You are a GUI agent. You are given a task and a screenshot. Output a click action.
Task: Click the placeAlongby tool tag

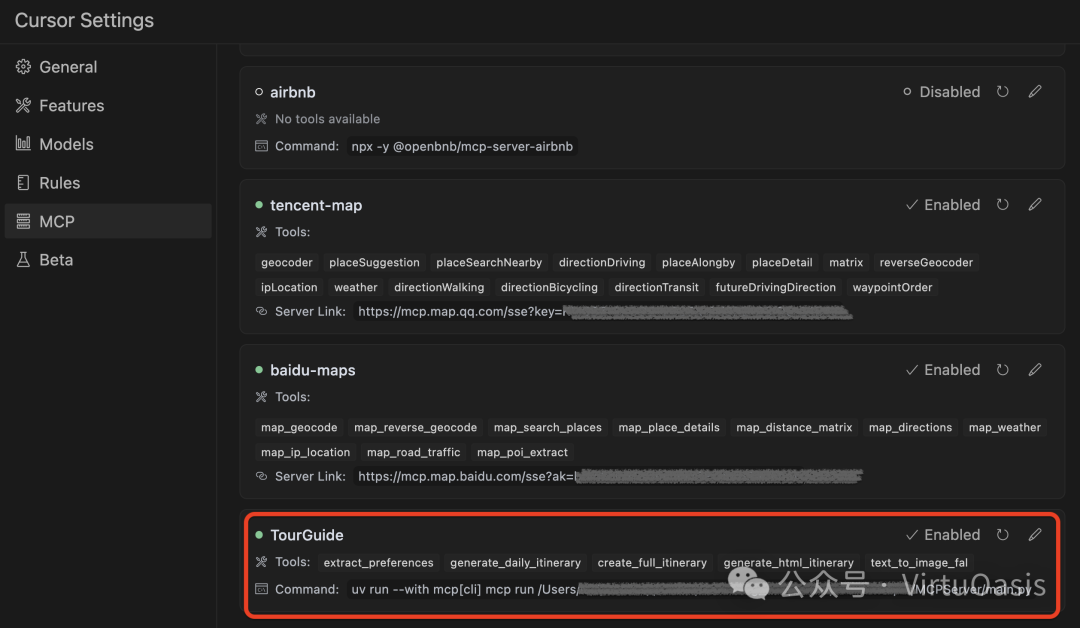coord(698,262)
